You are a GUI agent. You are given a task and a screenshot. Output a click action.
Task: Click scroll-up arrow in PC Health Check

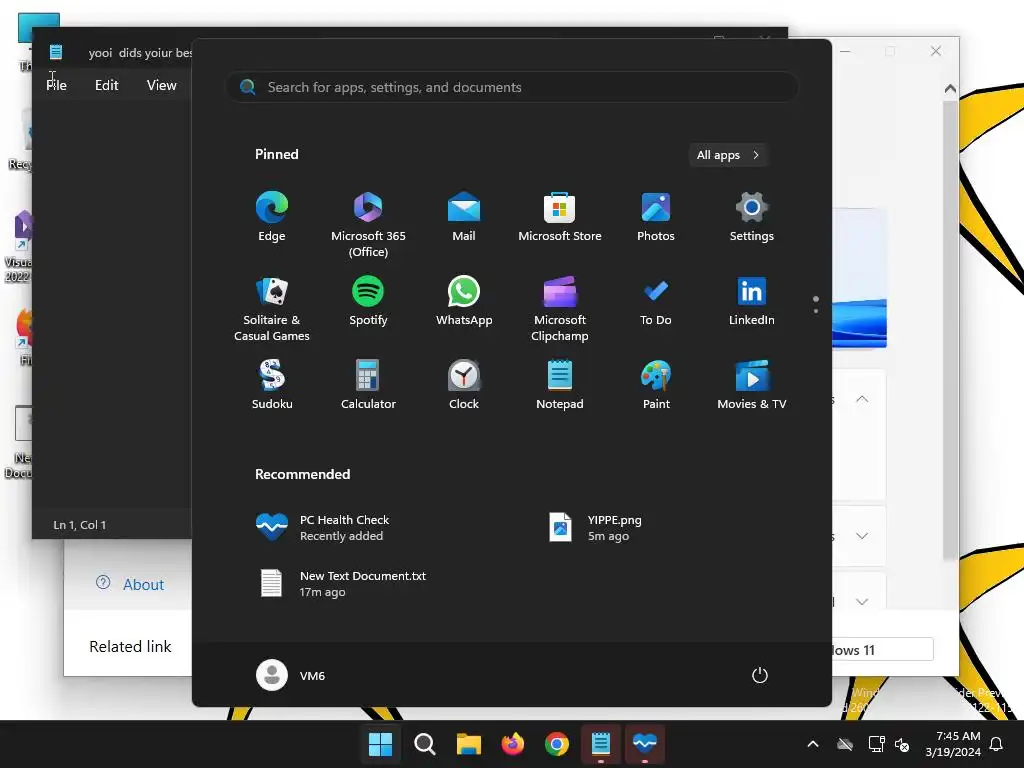point(950,88)
